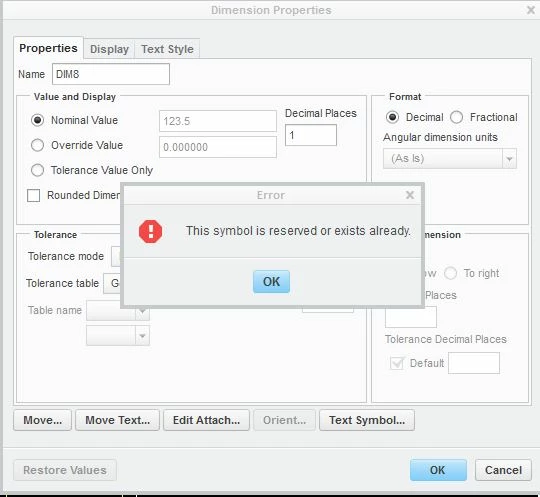The width and height of the screenshot is (540, 497).
Task: Click the Orient... button
Action: [284, 420]
